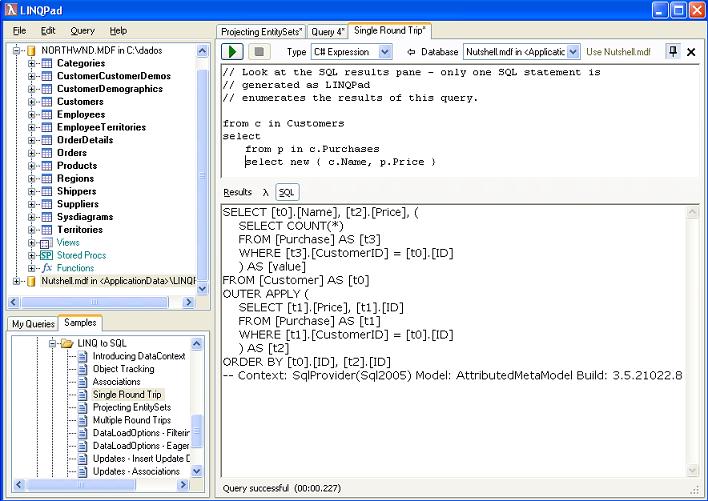Switch to the Projecting EntitySets tab

[261, 32]
